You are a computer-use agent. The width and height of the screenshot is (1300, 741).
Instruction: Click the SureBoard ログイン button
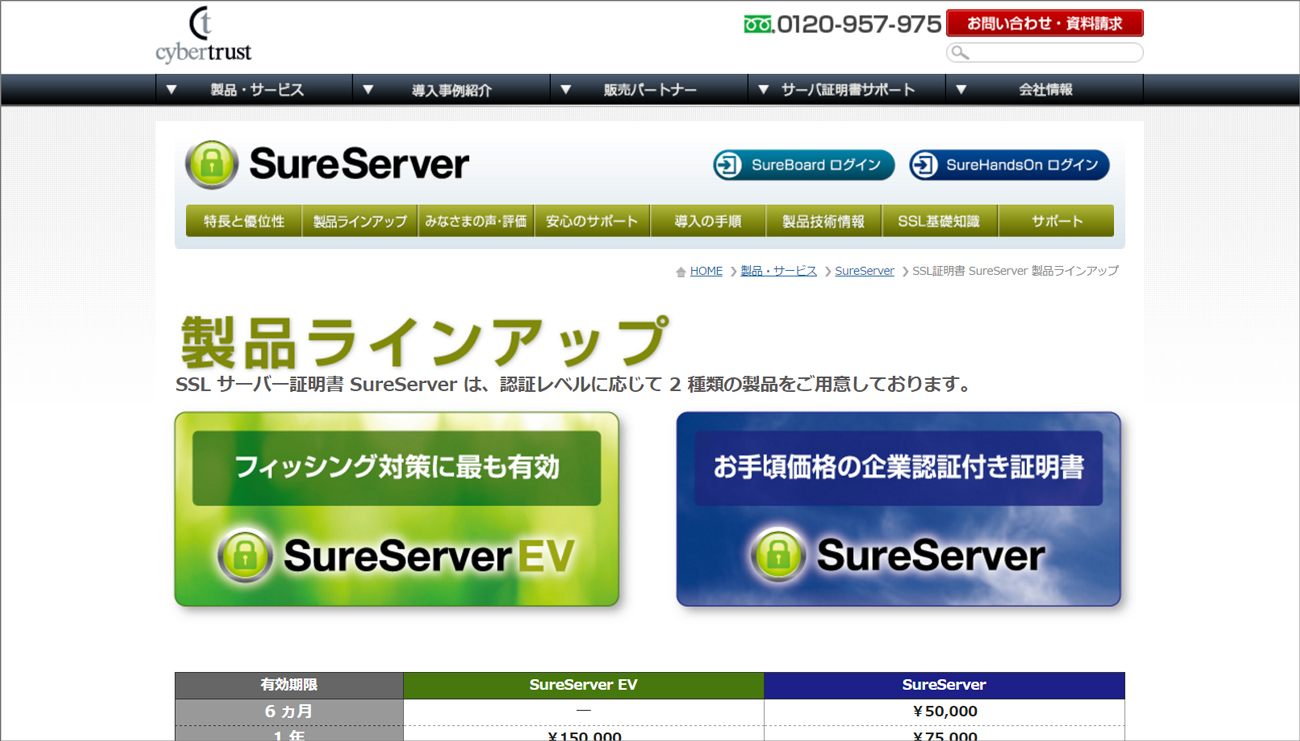click(804, 165)
